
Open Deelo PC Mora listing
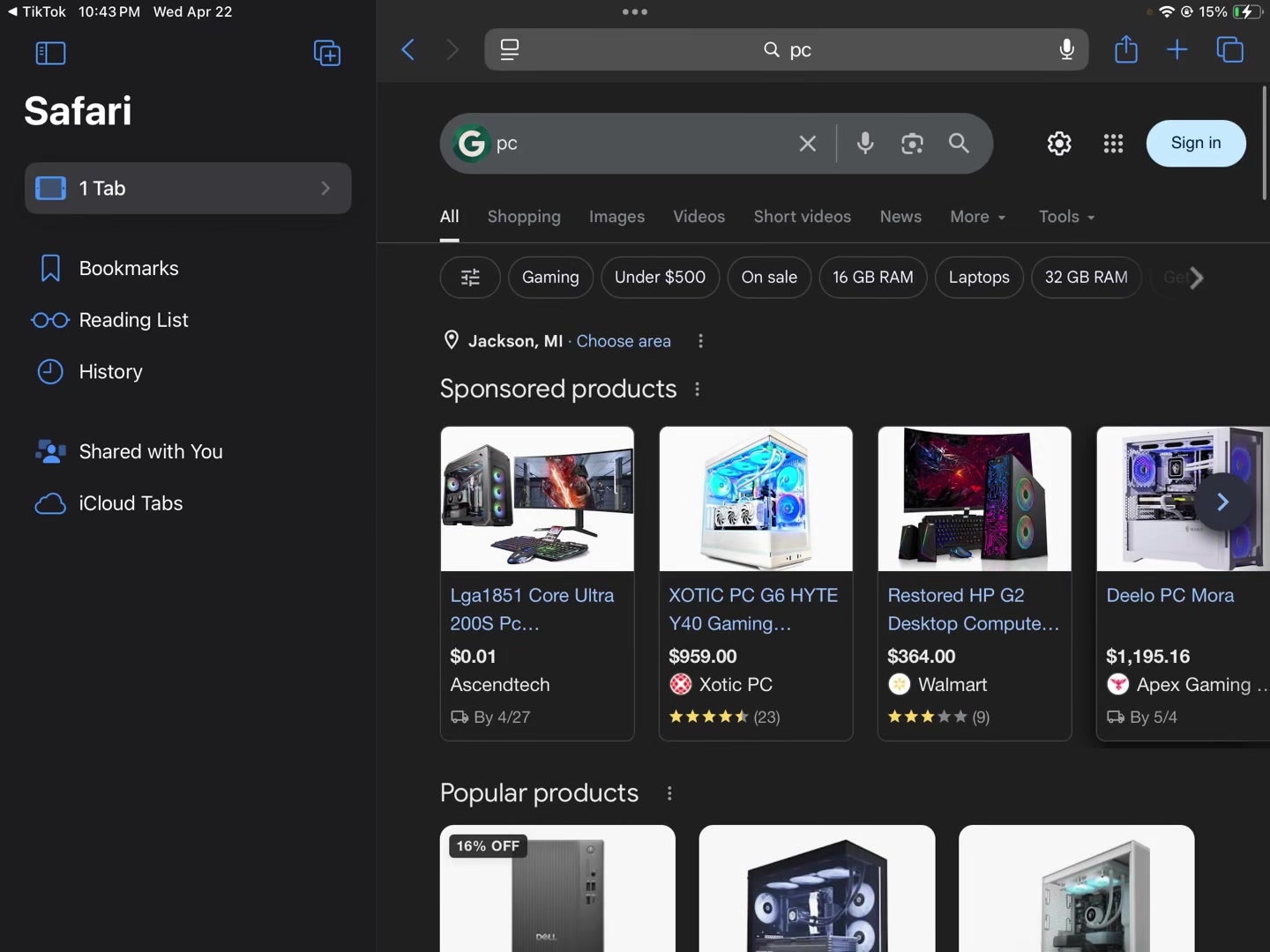pos(1170,596)
